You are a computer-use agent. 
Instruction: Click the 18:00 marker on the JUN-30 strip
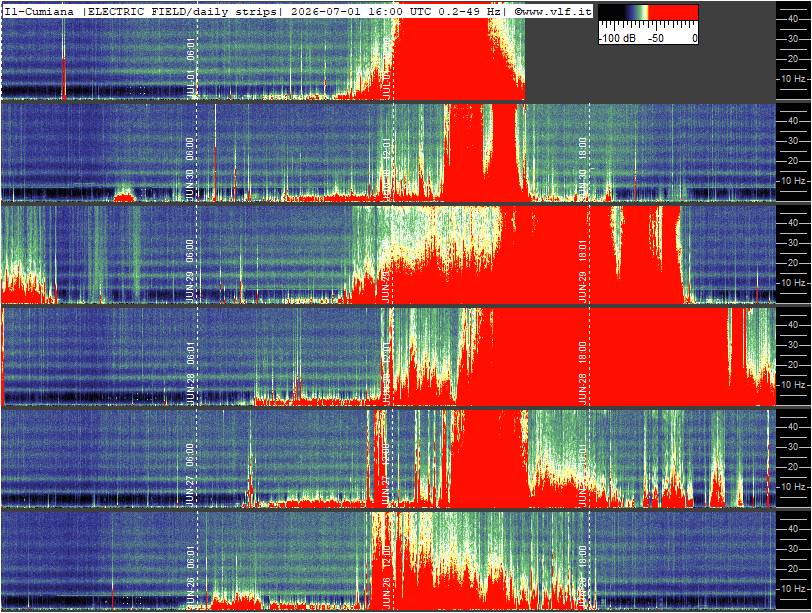point(582,148)
